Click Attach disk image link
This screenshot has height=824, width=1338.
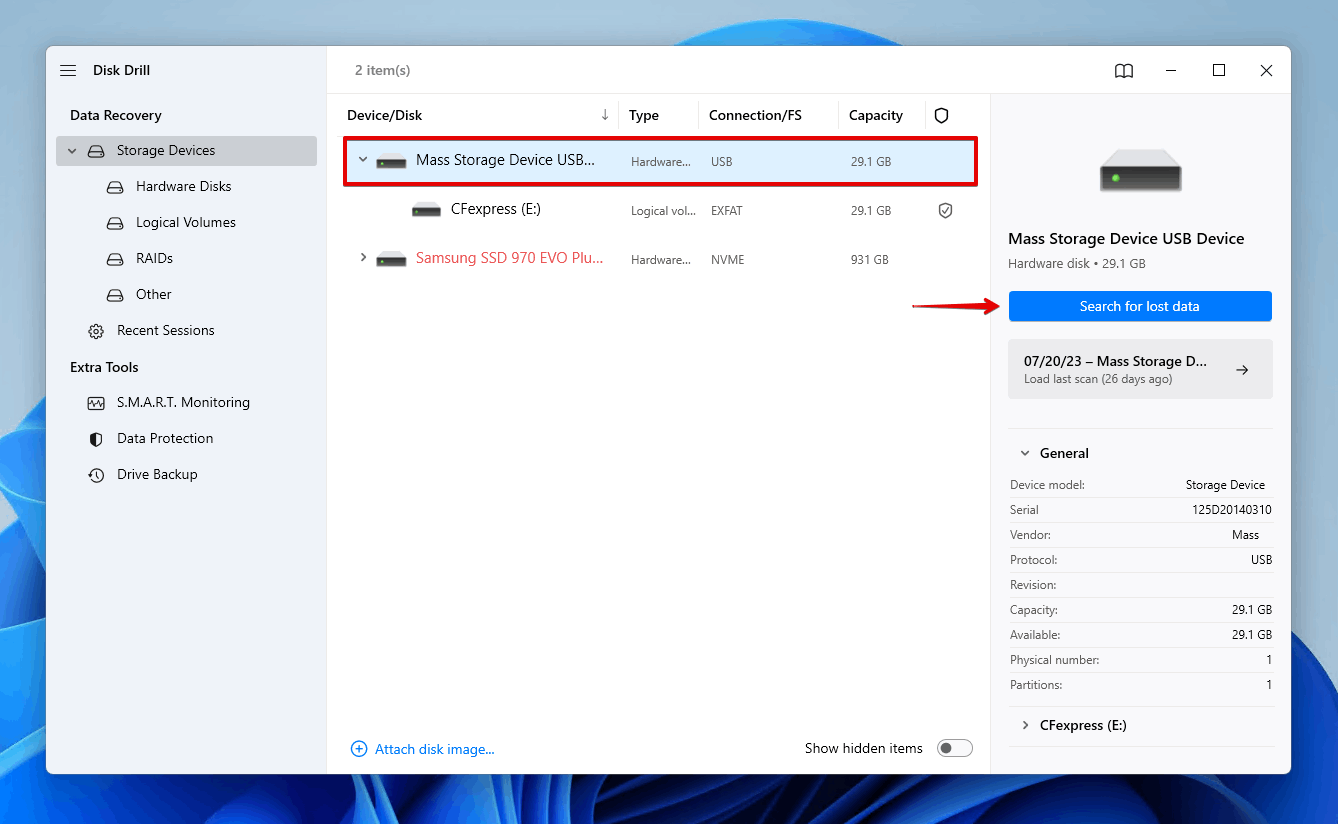434,749
